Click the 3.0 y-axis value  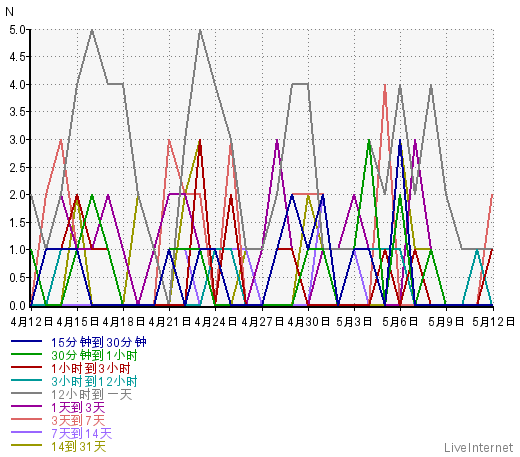click(17, 140)
